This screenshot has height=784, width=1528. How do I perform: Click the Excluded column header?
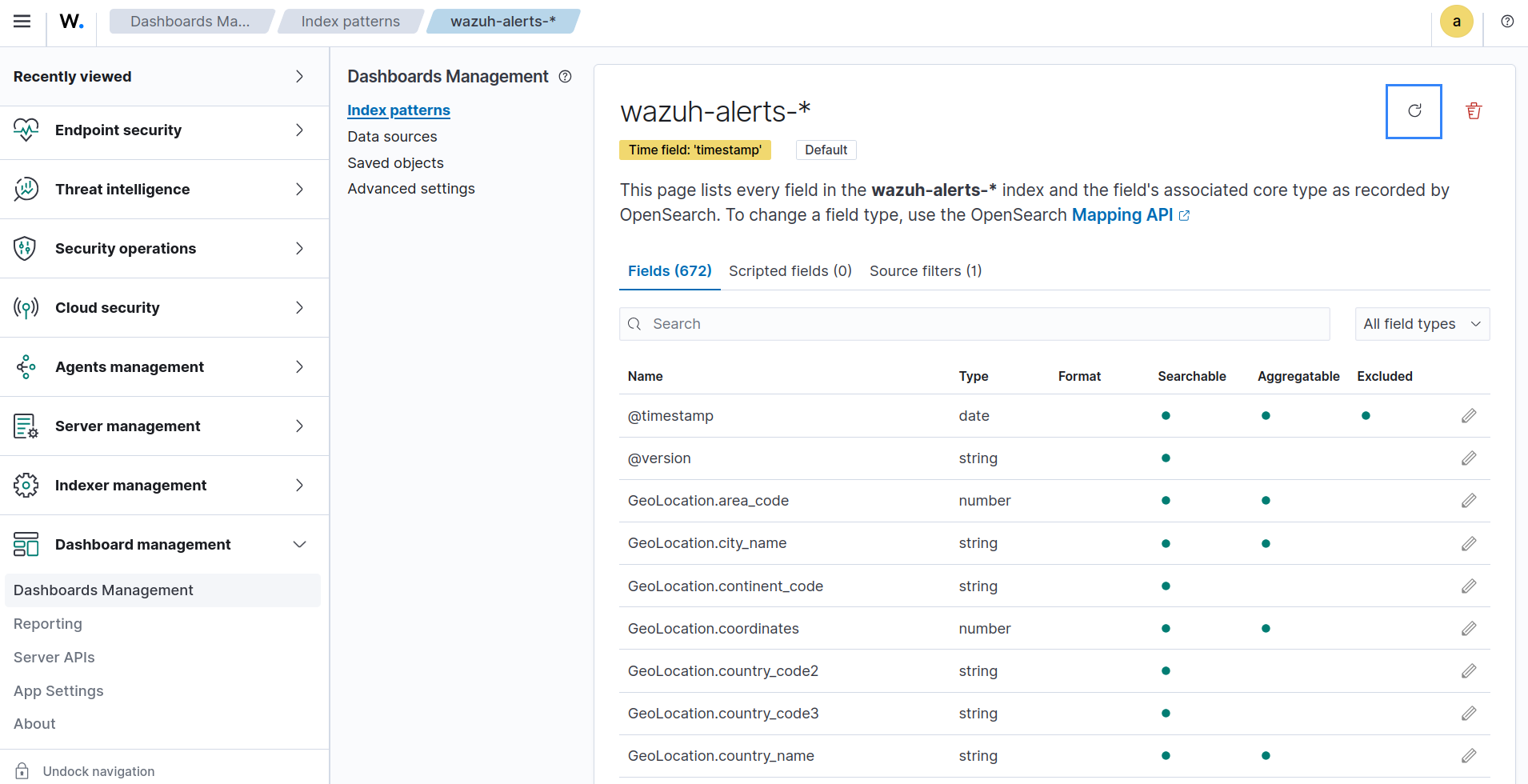point(1384,377)
